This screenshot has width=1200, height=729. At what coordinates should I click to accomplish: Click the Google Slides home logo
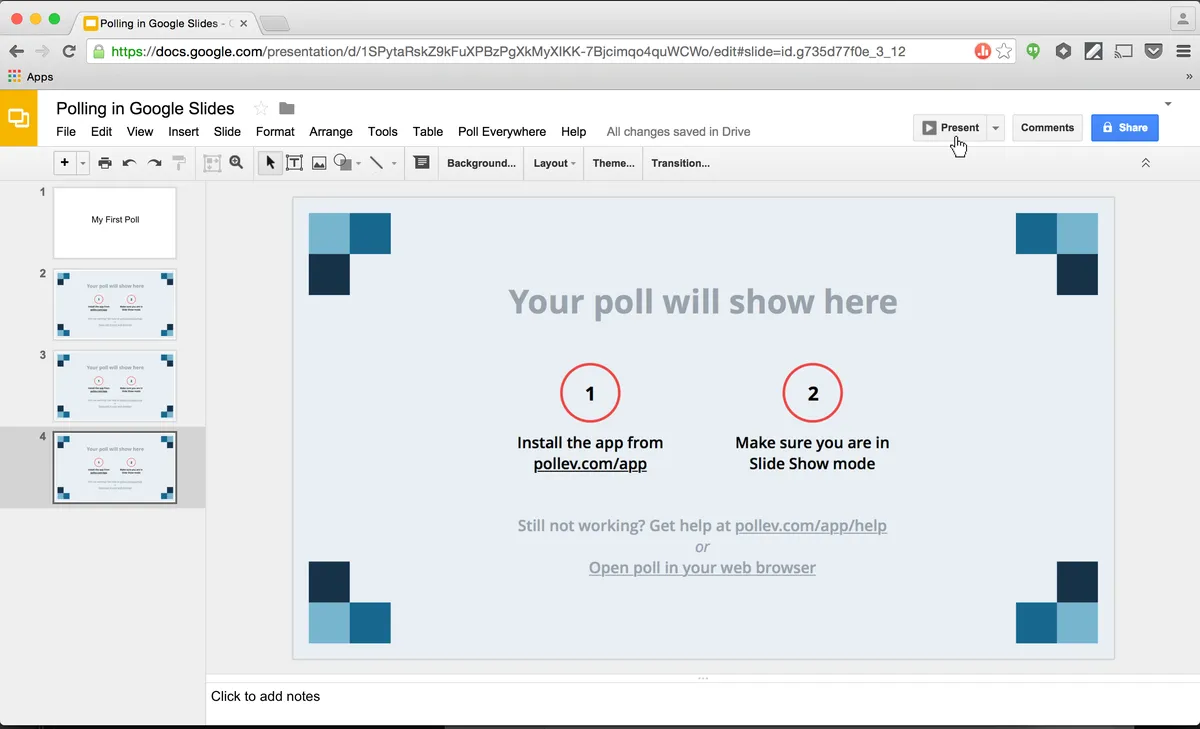18,118
